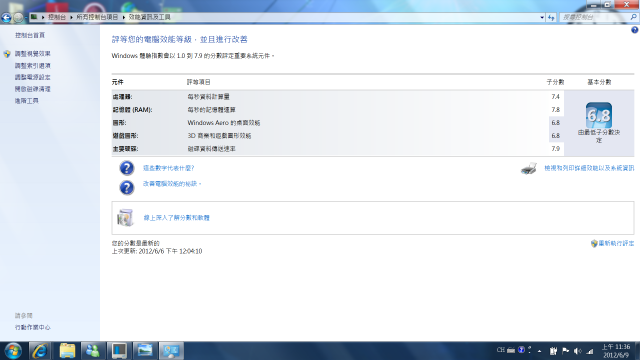Click 效能資訊及工具 breadcrumb segment
Image resolution: width=640 pixels, height=360 pixels.
[149, 17]
